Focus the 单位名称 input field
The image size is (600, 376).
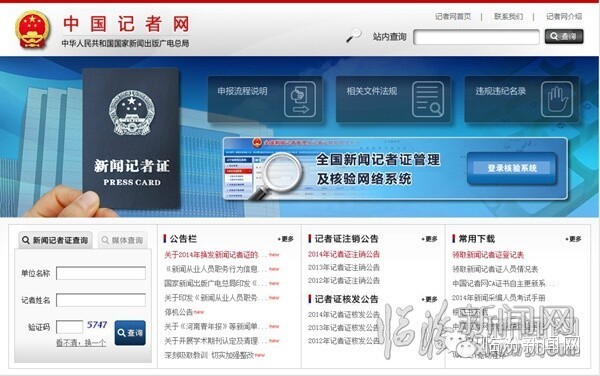pos(101,273)
